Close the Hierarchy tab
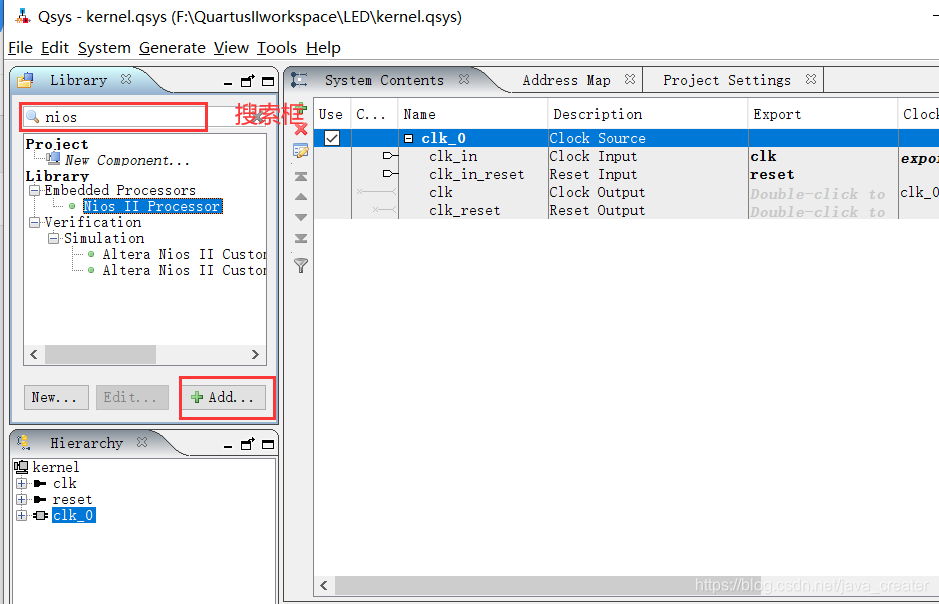This screenshot has height=604, width=939. [x=142, y=442]
